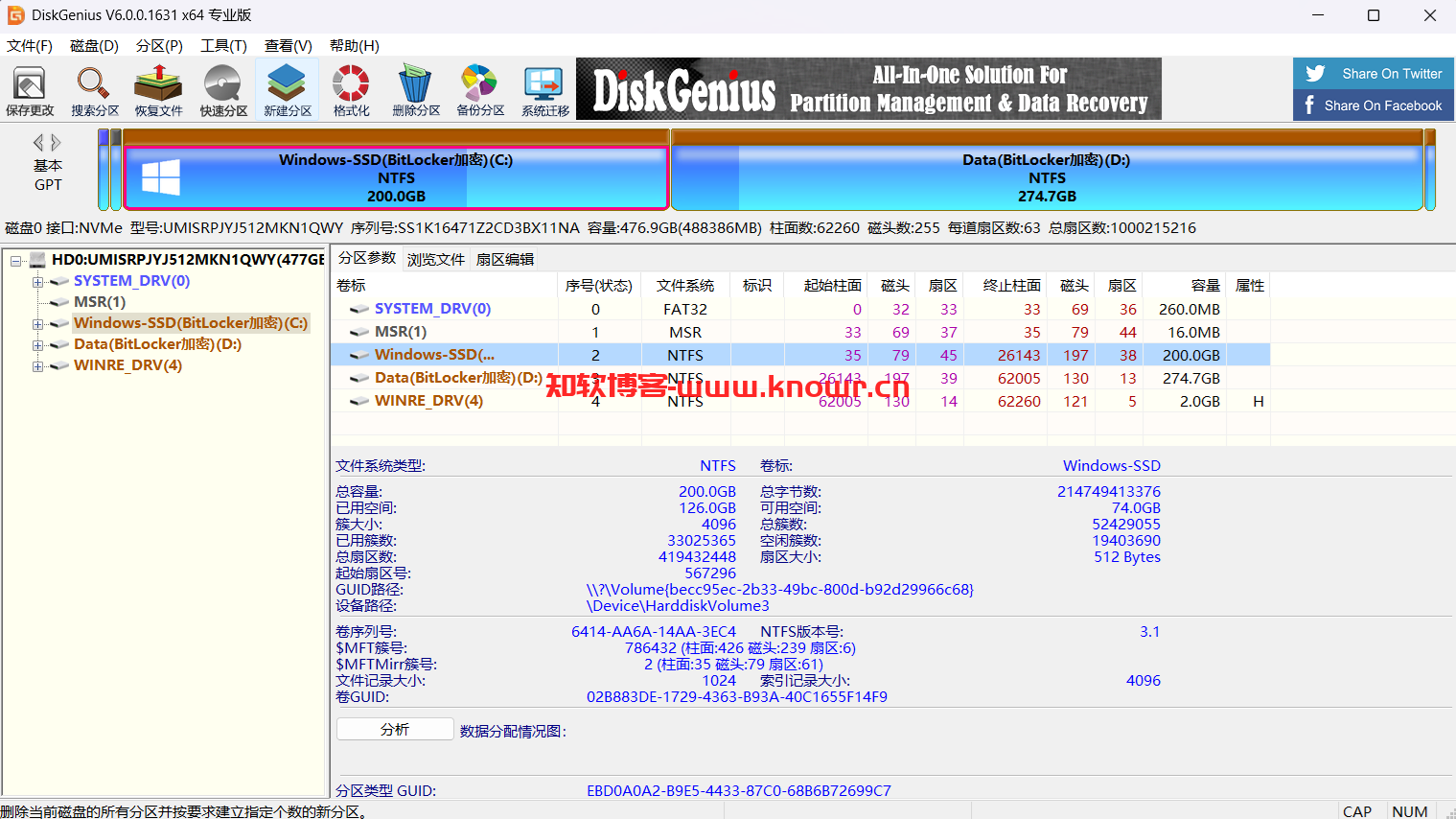Switch to the Browse Files (浏览文件) tab
Screen dimensions: 1456x819
(436, 260)
